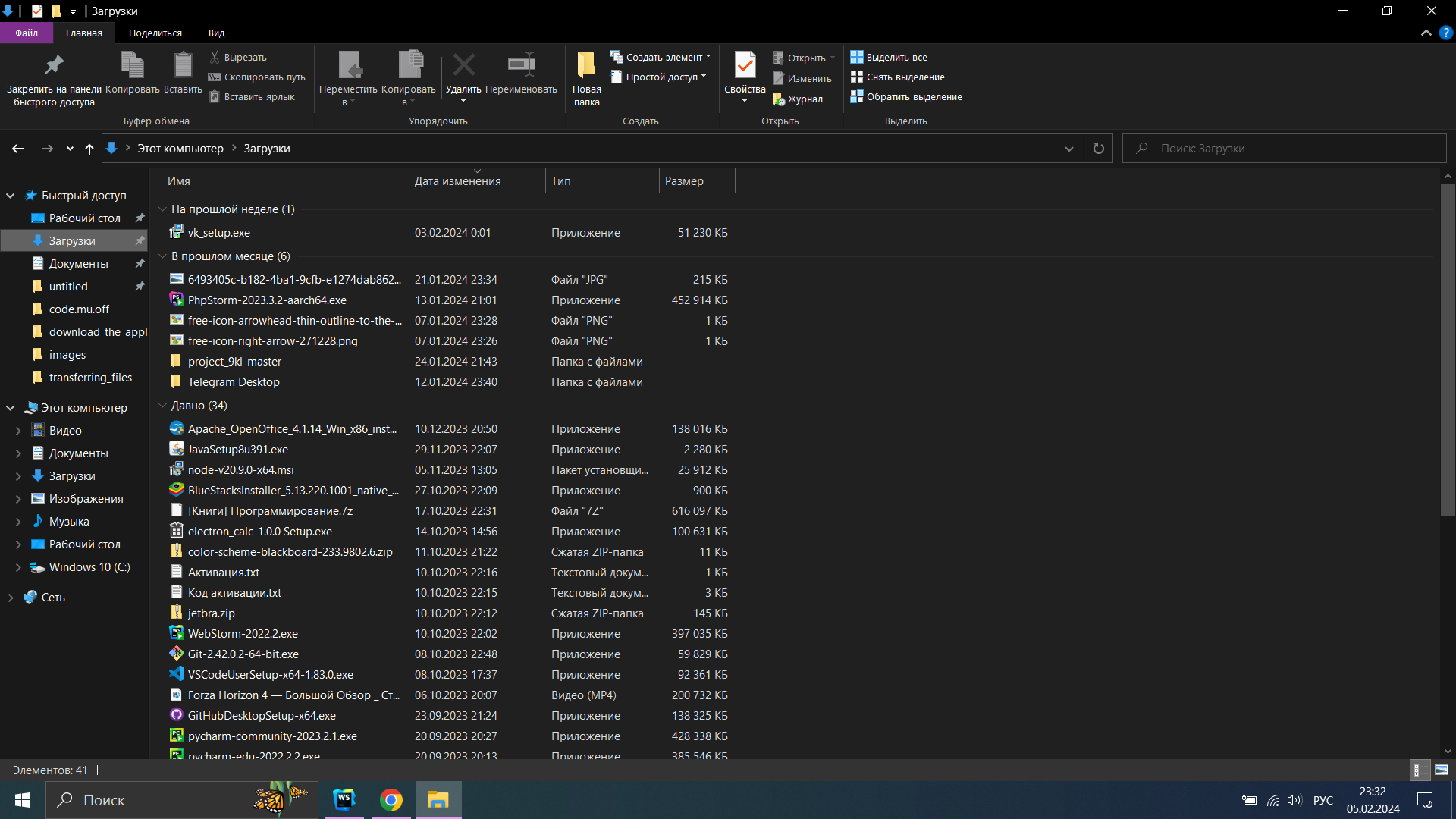Click the Copy ribbon icon

pyautogui.click(x=133, y=65)
